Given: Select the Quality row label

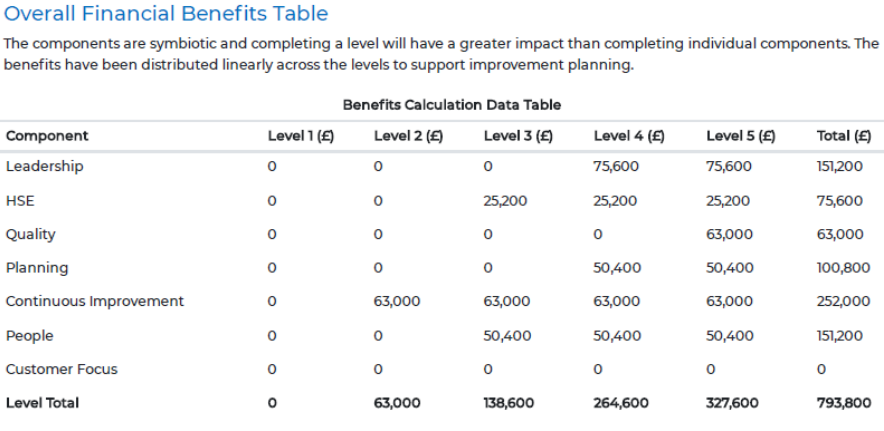Looking at the screenshot, I should point(31,234).
